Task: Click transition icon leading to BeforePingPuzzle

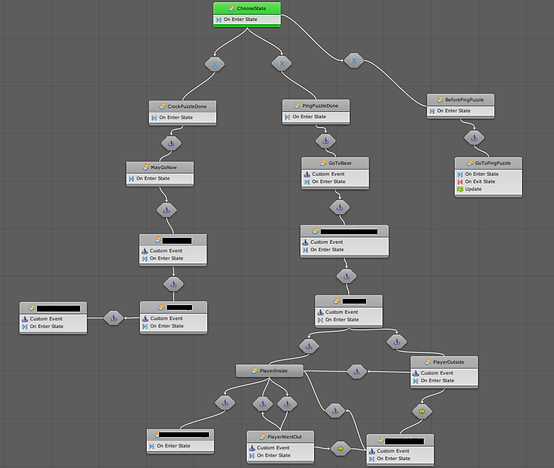Action: tap(354, 61)
